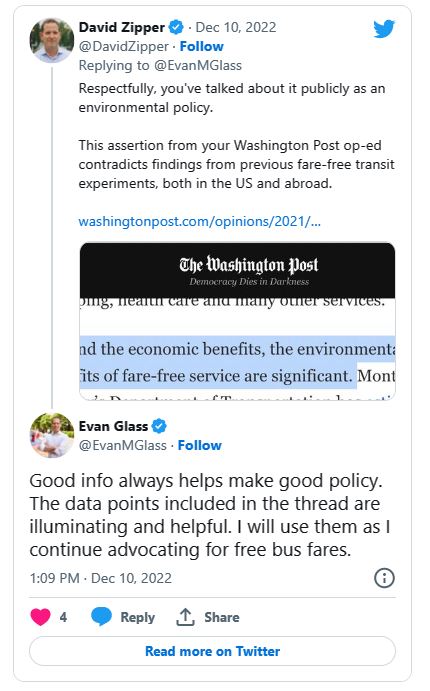Click the blue reply speech bubble icon

(101, 617)
